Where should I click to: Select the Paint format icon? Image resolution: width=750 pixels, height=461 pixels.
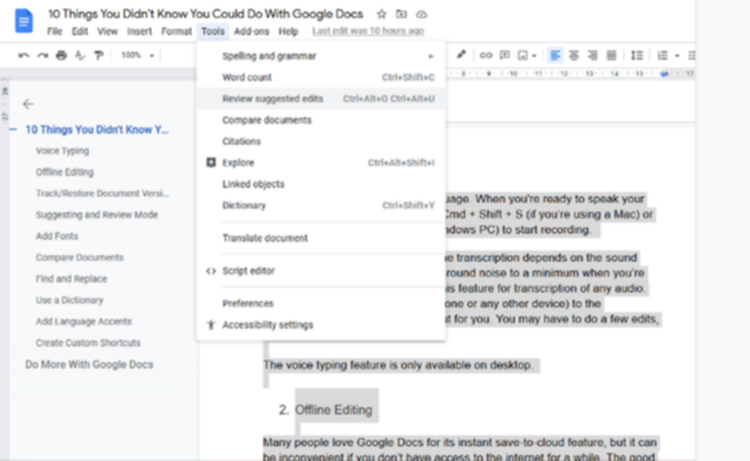coord(99,55)
